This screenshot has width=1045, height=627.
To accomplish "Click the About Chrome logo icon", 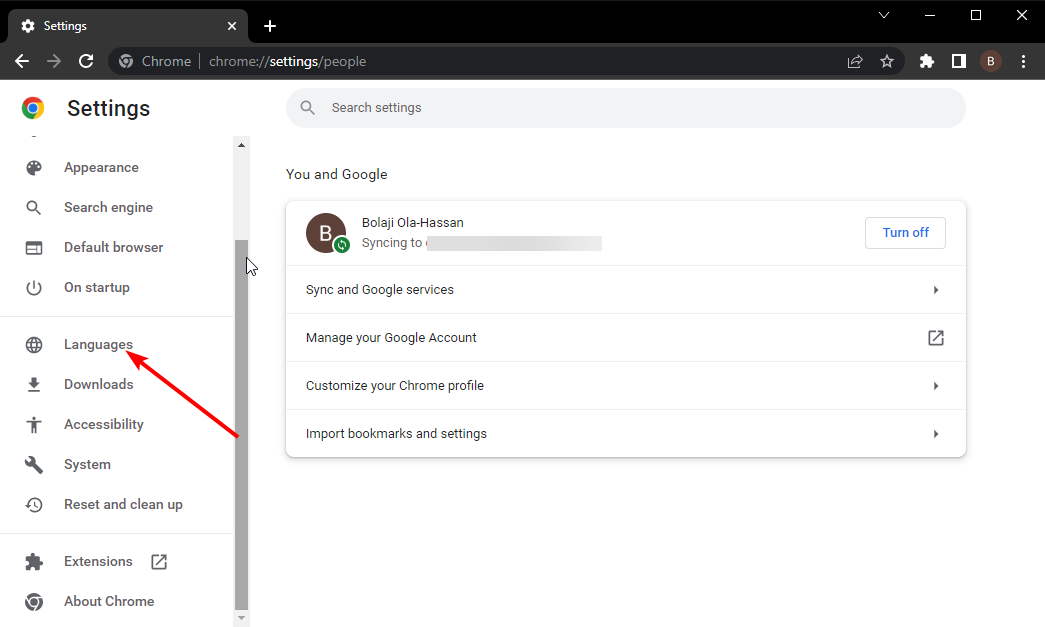I will pyautogui.click(x=34, y=602).
